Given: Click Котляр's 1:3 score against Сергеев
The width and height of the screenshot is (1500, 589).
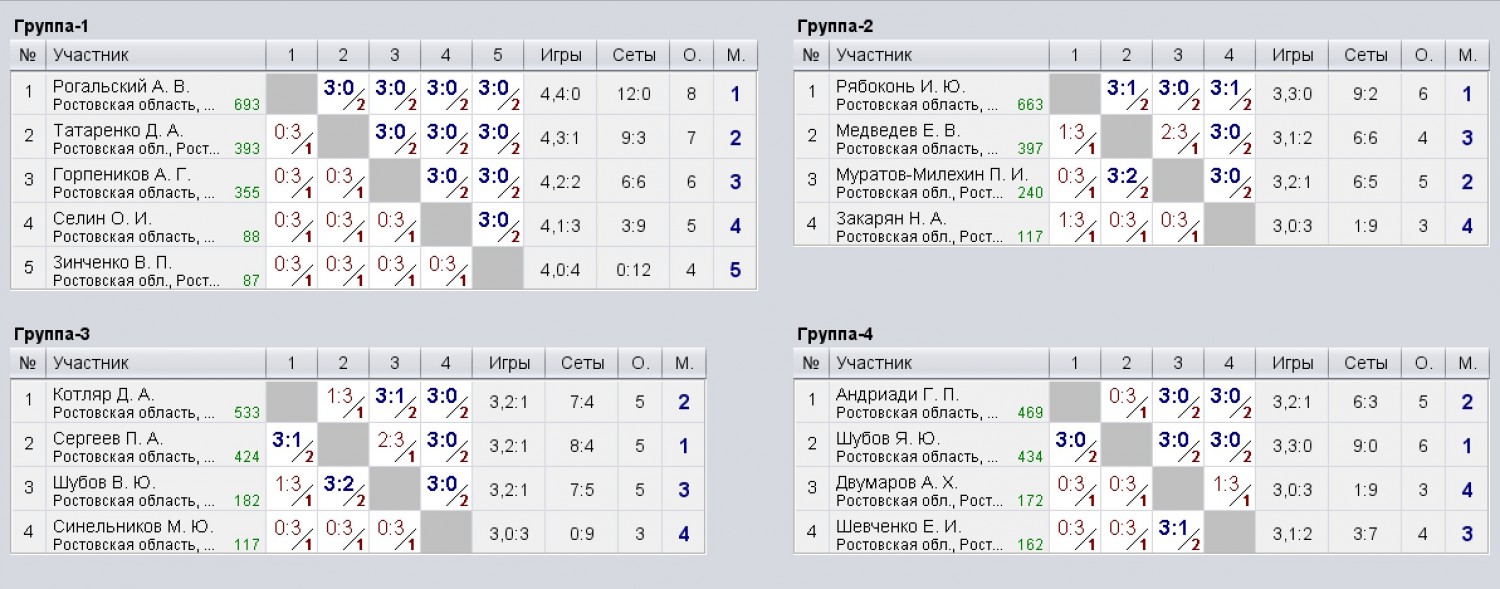Looking at the screenshot, I should 343,401.
